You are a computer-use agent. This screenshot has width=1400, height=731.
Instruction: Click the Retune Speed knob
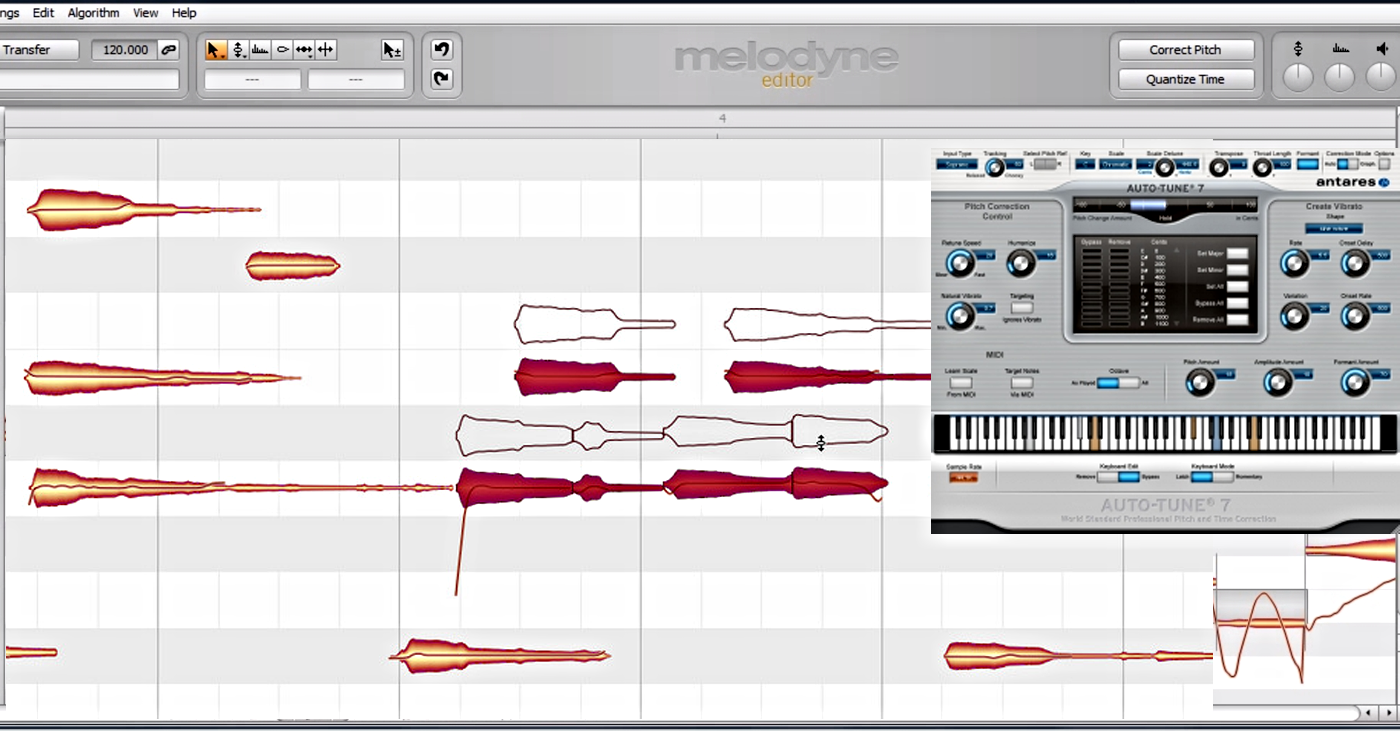(x=960, y=264)
